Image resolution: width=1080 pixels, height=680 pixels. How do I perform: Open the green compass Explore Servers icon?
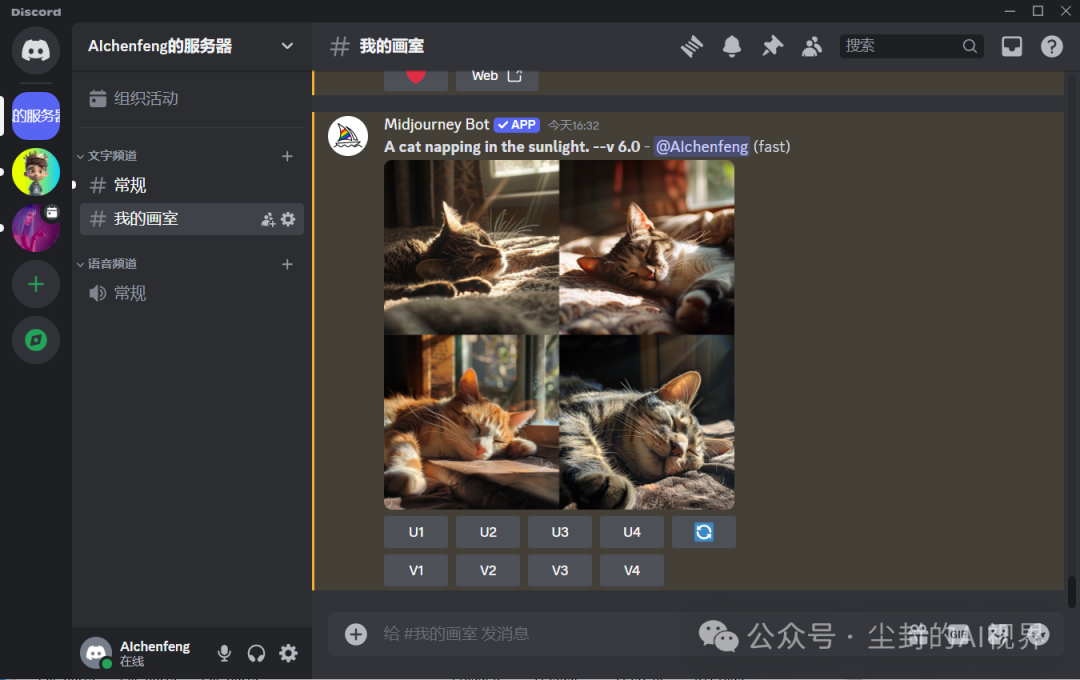[36, 340]
